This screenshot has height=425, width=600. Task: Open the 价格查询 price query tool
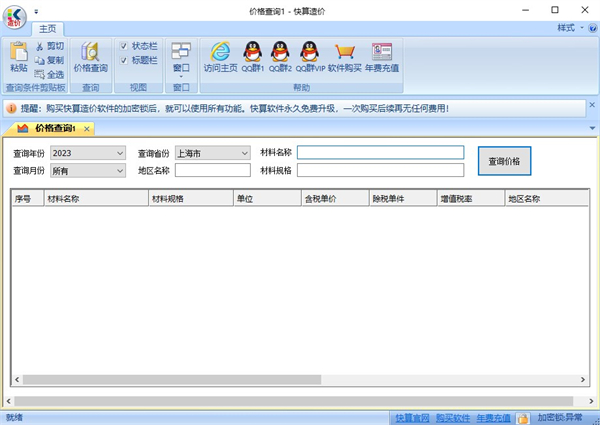[91, 57]
